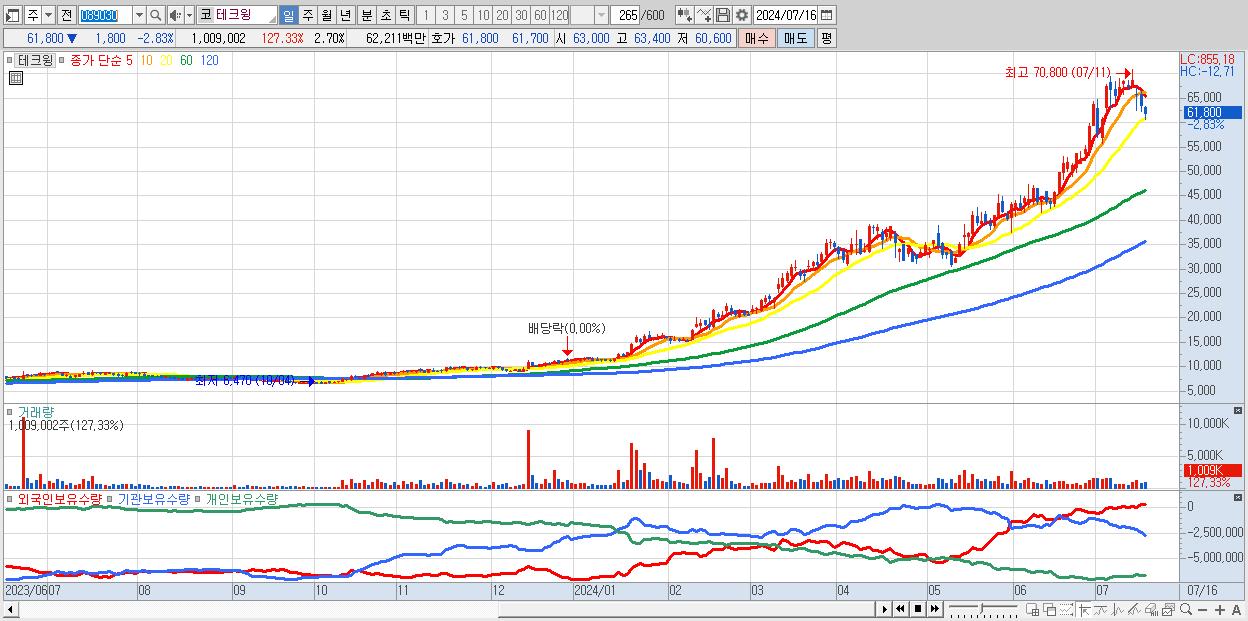Click the minus zoom-out icon at bottom right
Viewport: 1248px width, 621px height.
point(1202,609)
